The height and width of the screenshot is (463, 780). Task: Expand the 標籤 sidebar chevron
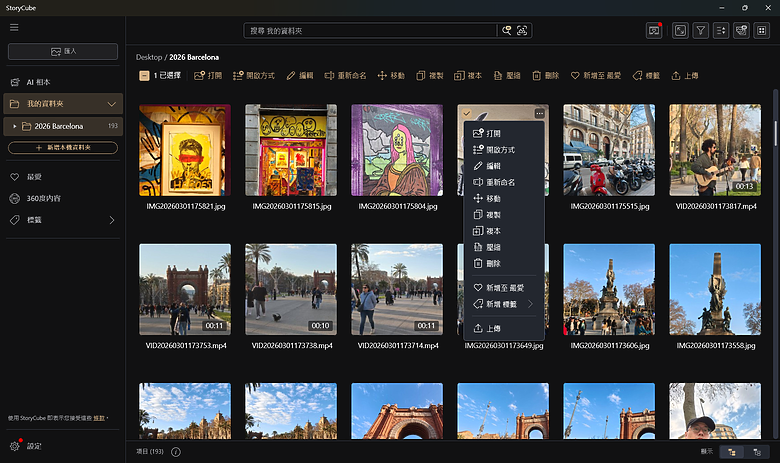pyautogui.click(x=111, y=219)
